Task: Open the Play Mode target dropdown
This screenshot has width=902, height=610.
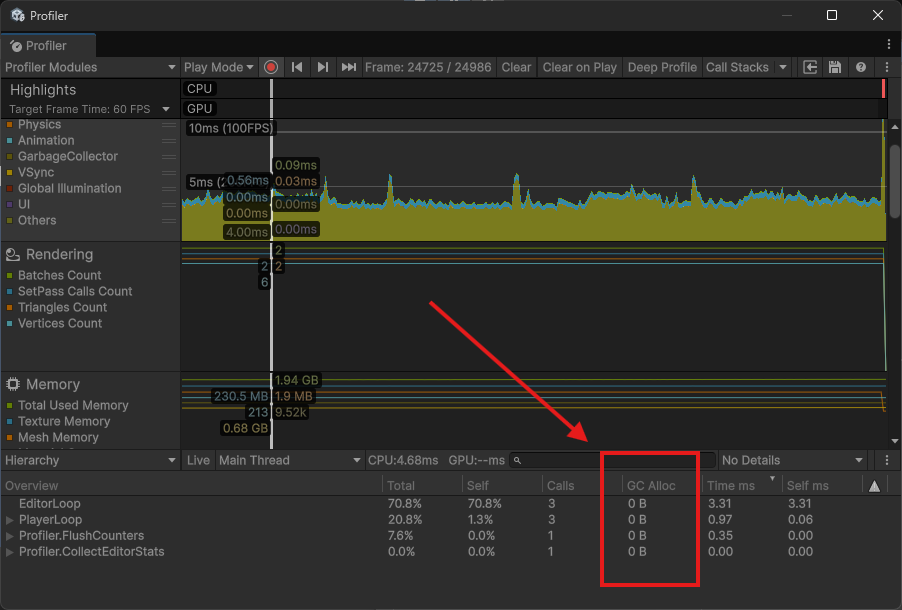Action: 219,67
